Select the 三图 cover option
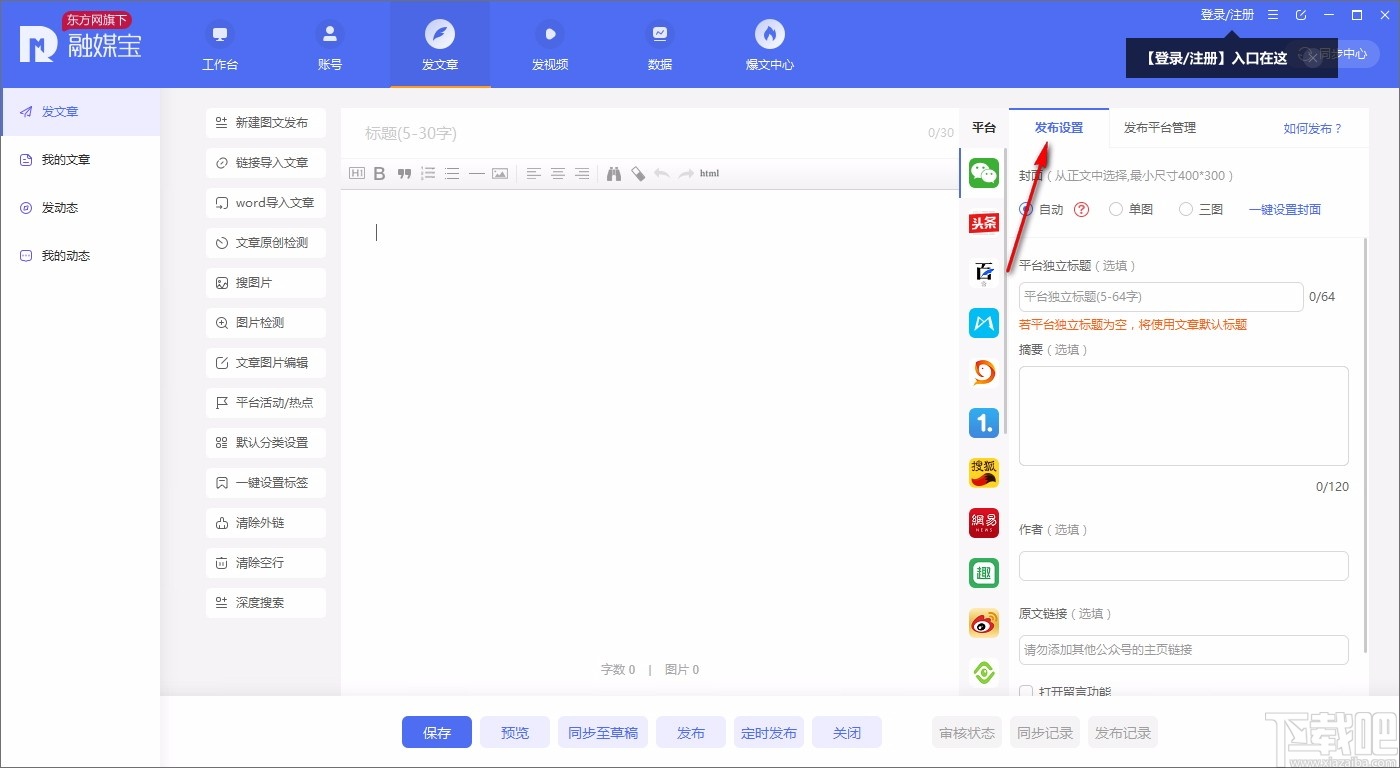Image resolution: width=1400 pixels, height=768 pixels. click(x=1185, y=209)
